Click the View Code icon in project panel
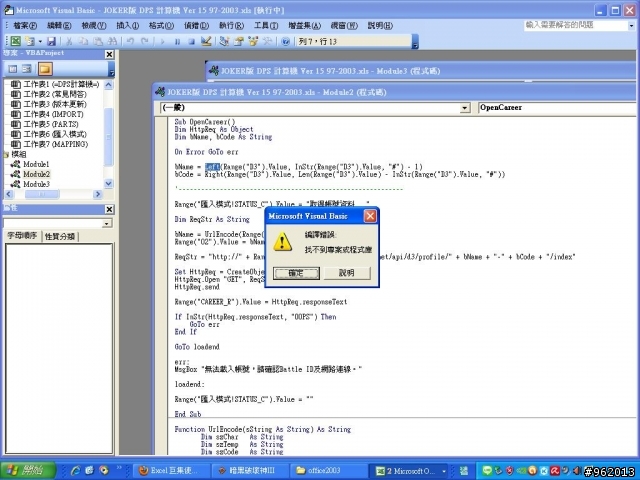This screenshot has height=480, width=640. pyautogui.click(x=13, y=69)
